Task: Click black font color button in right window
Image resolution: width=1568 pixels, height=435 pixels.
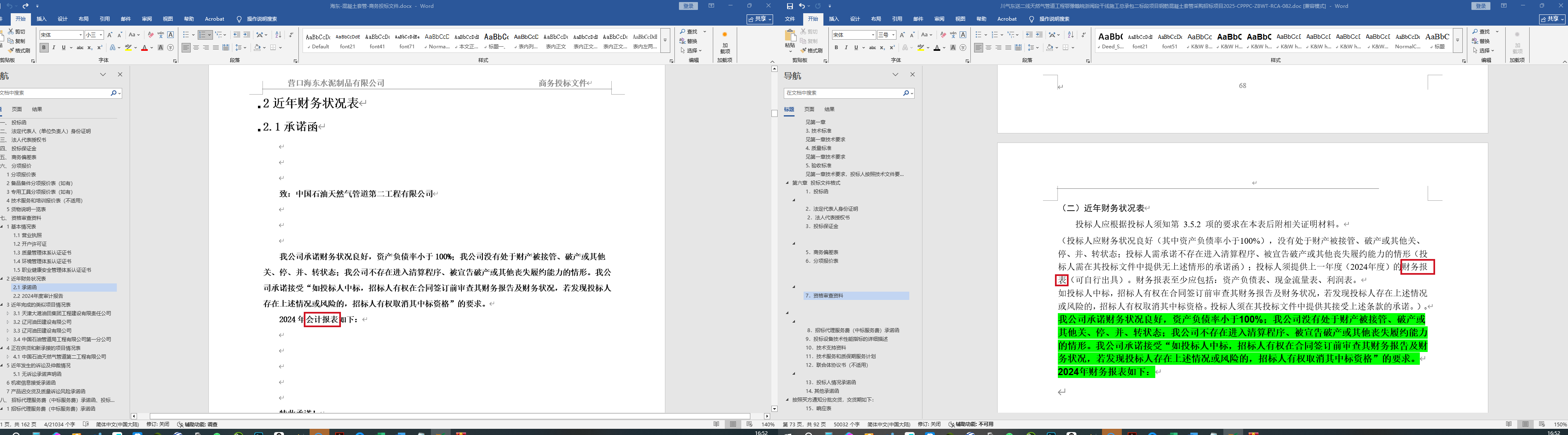Action: [x=937, y=48]
